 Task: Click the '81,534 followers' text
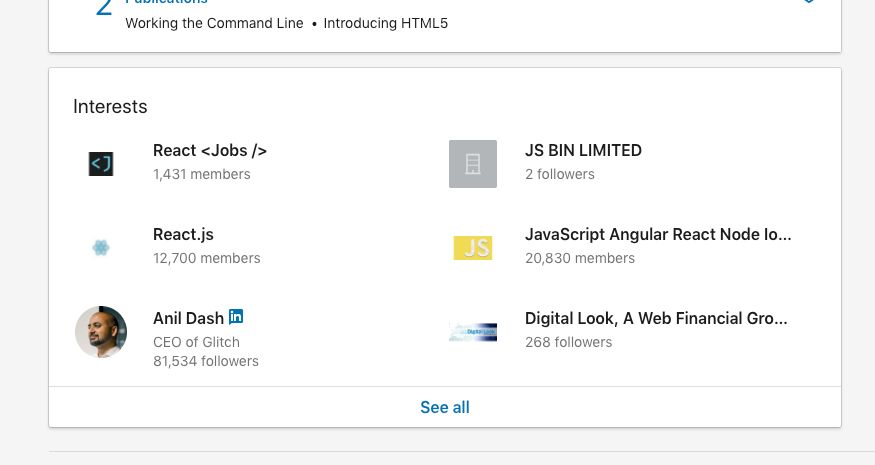click(x=206, y=361)
